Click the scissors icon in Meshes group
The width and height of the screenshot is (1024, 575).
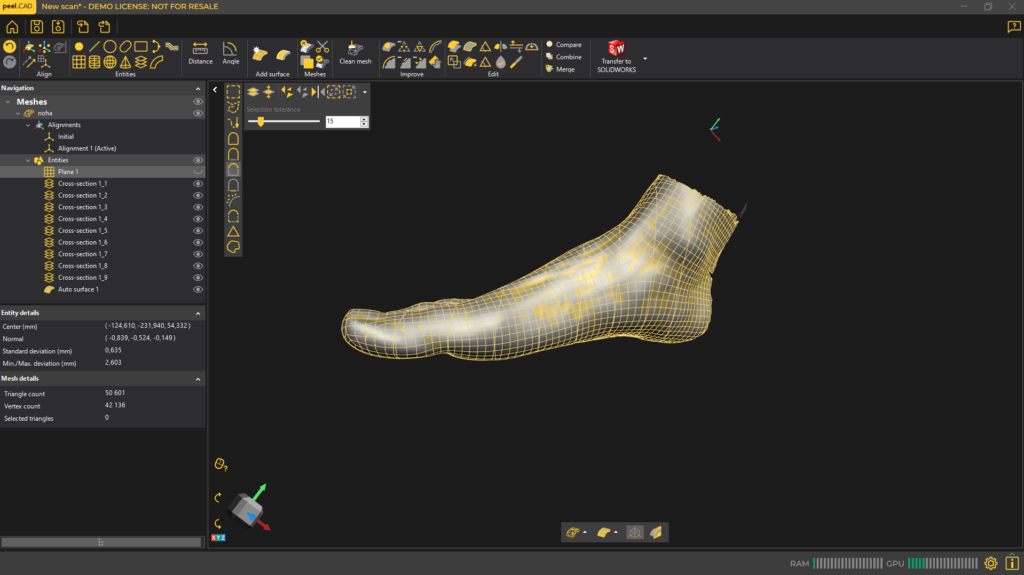pos(322,46)
